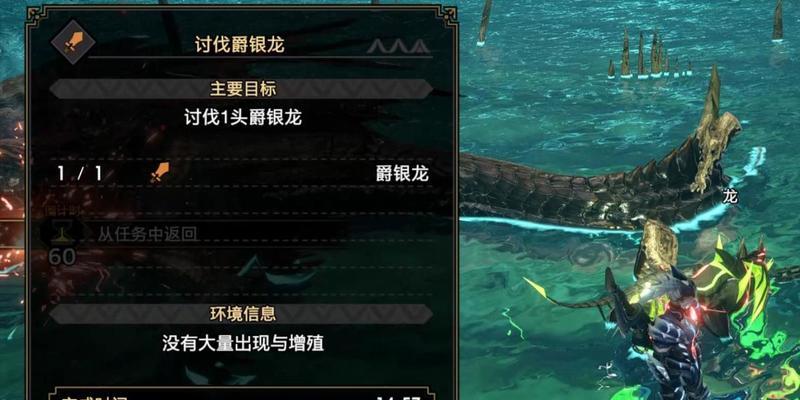Click the 从任务中返回 option
This screenshot has height=400, width=800.
tap(148, 235)
